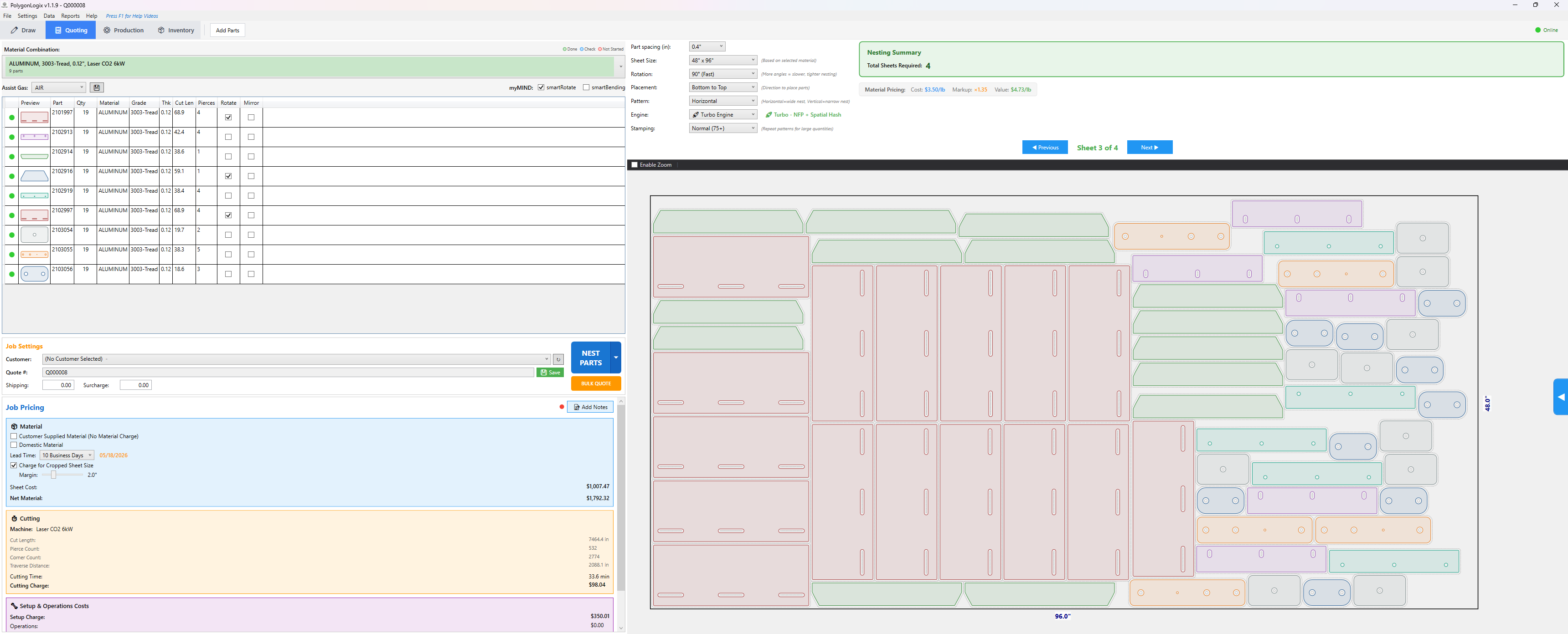Open the File menu
This screenshot has height=634, width=1568.
point(7,16)
